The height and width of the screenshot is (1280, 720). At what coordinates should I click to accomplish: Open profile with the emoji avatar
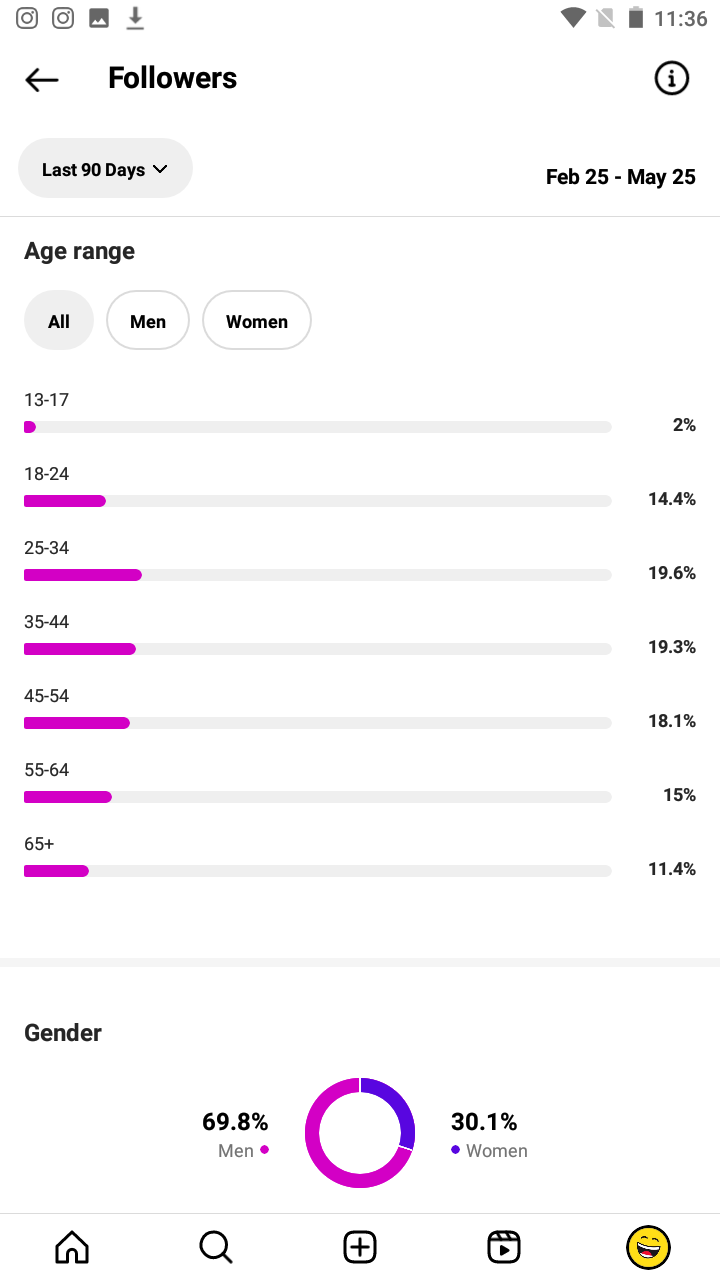(x=648, y=1247)
